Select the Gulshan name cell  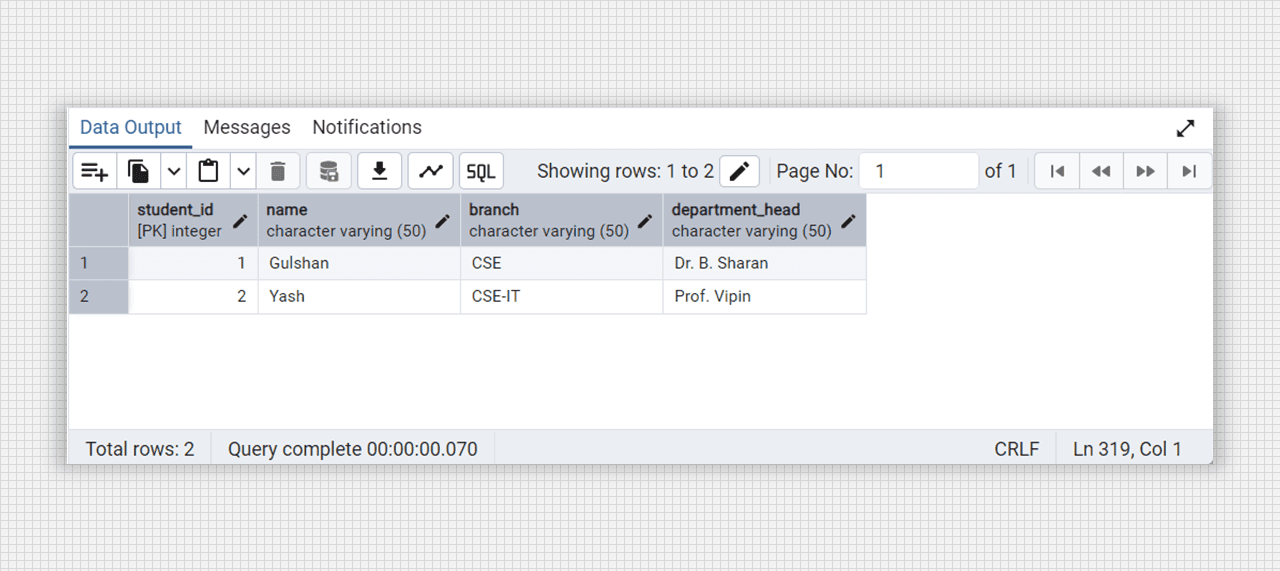pyautogui.click(x=359, y=264)
